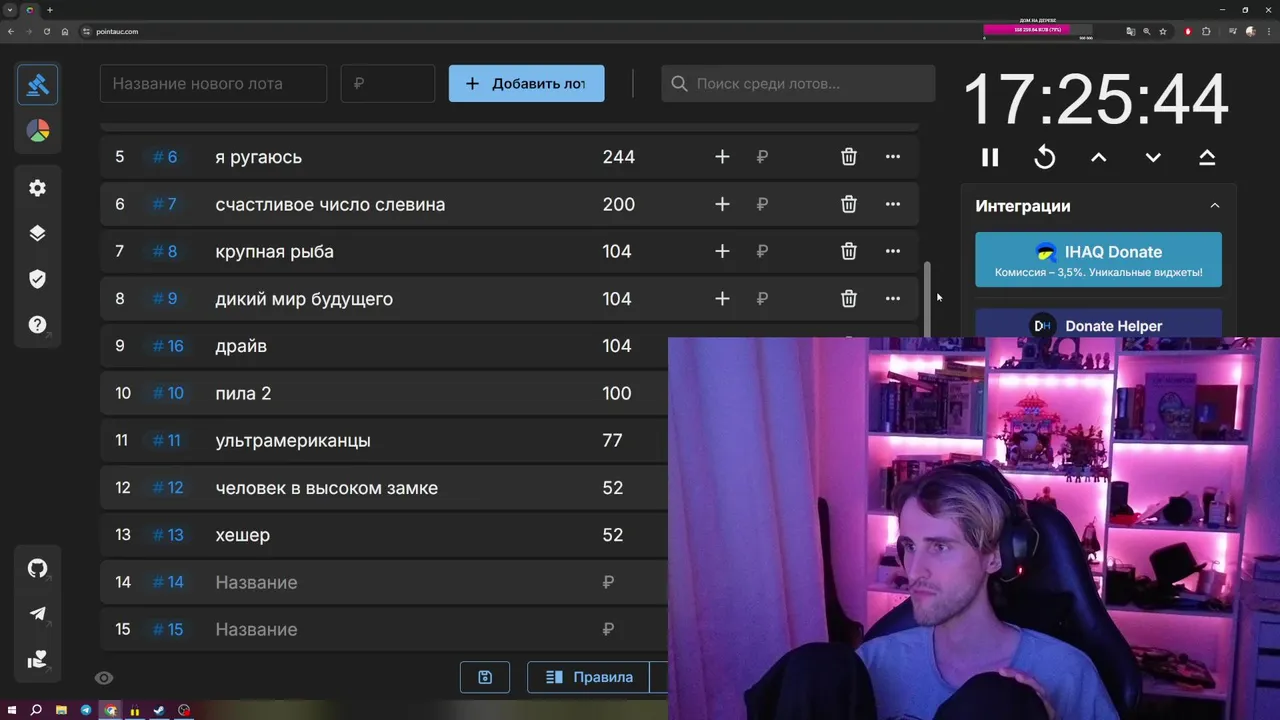Open Windows Start menu
The width and height of the screenshot is (1280, 720).
[12, 711]
